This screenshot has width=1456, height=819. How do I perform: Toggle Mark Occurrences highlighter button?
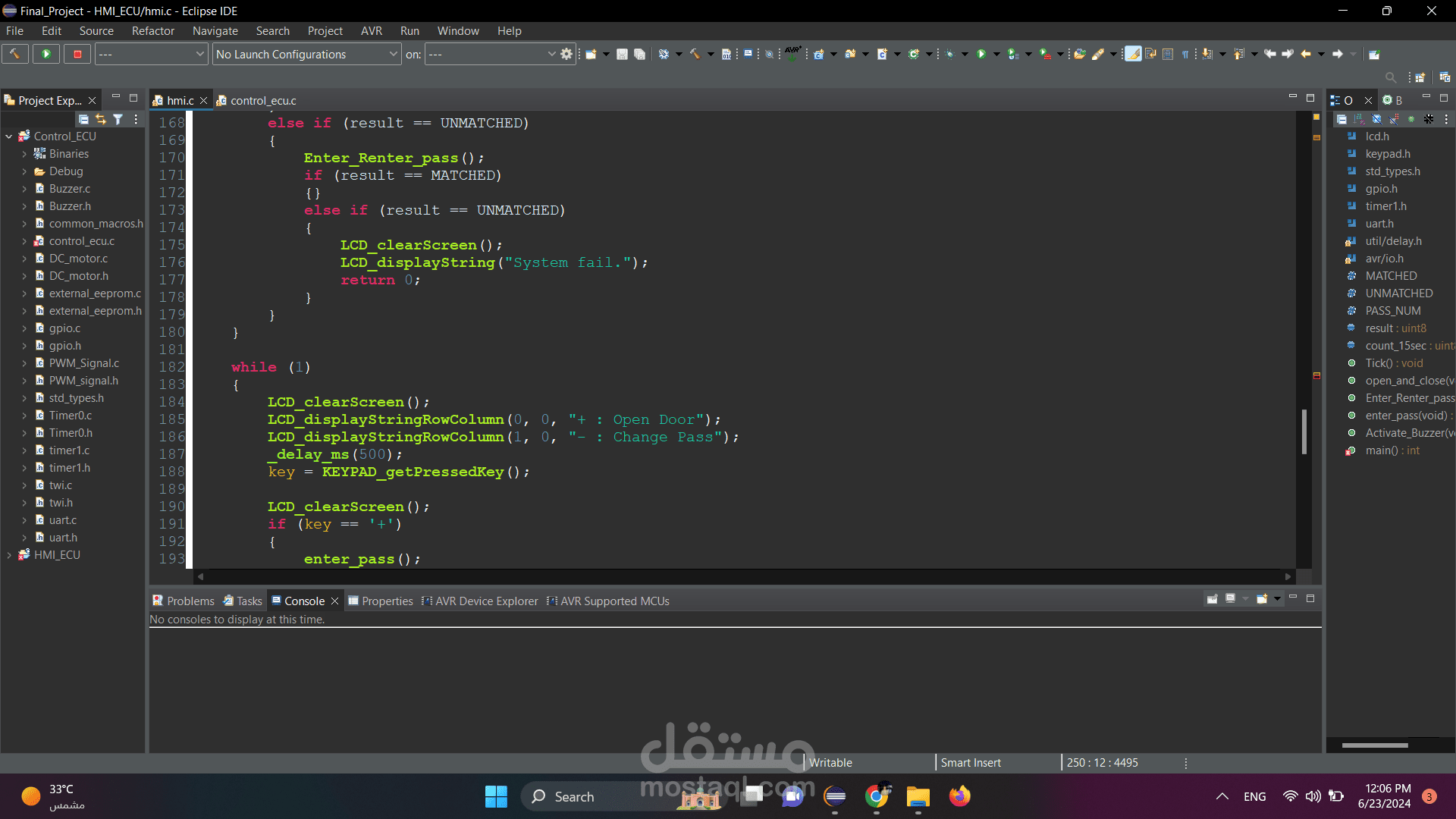pos(1132,54)
